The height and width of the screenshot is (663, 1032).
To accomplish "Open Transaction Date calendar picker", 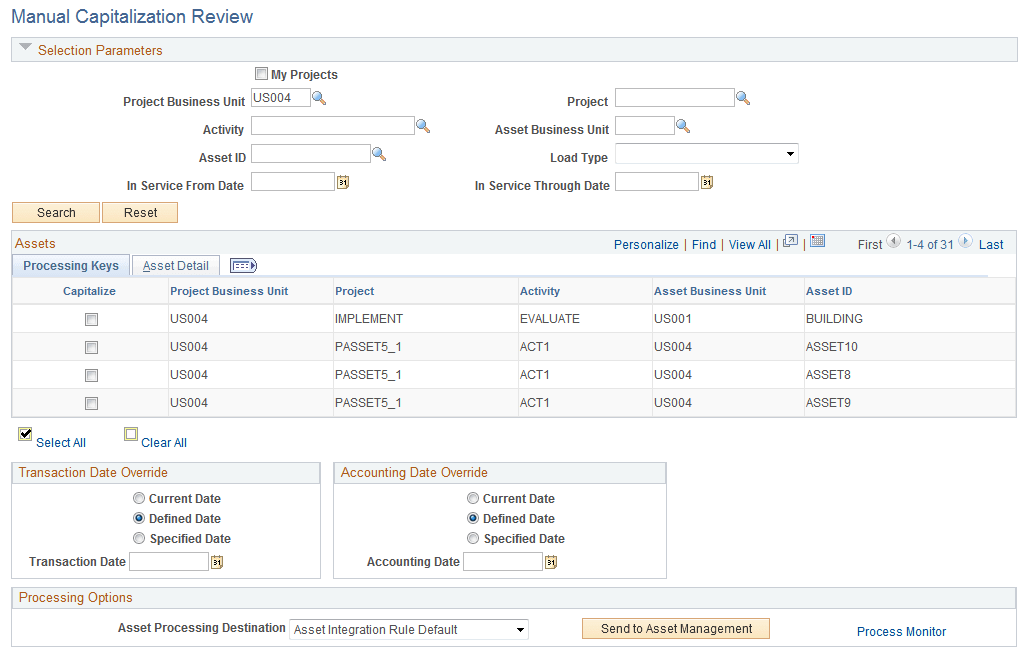I will [217, 562].
